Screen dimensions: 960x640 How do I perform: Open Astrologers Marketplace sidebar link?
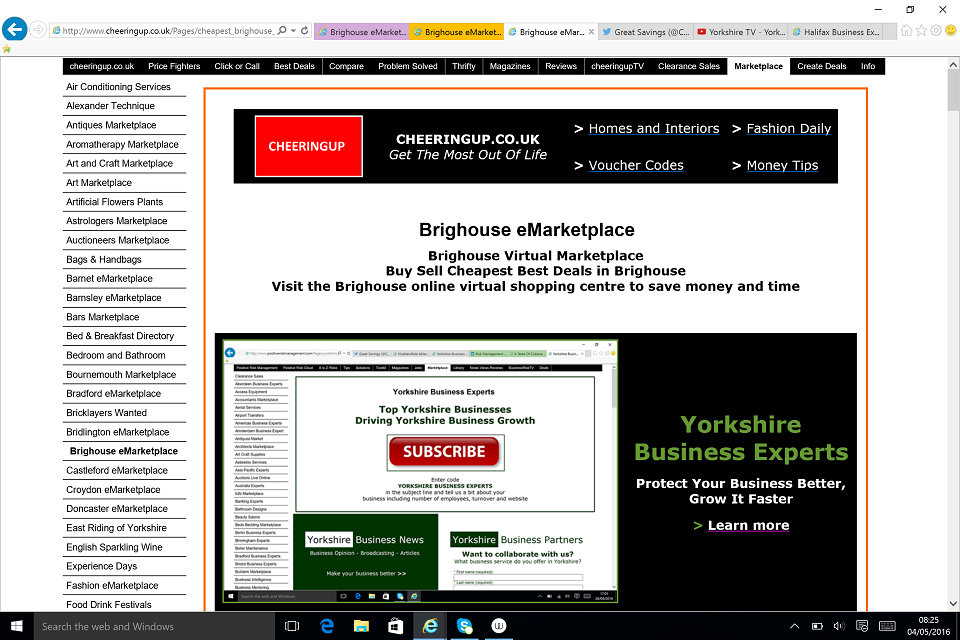click(x=116, y=221)
